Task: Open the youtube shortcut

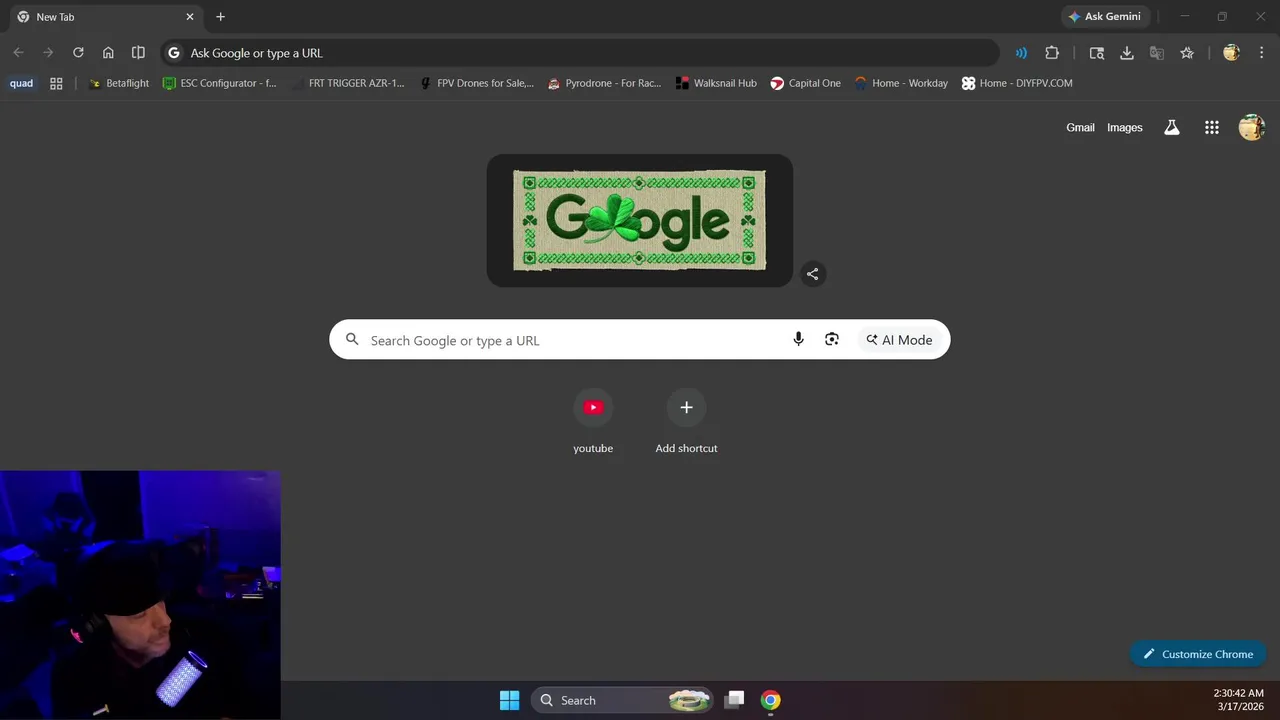Action: [593, 421]
